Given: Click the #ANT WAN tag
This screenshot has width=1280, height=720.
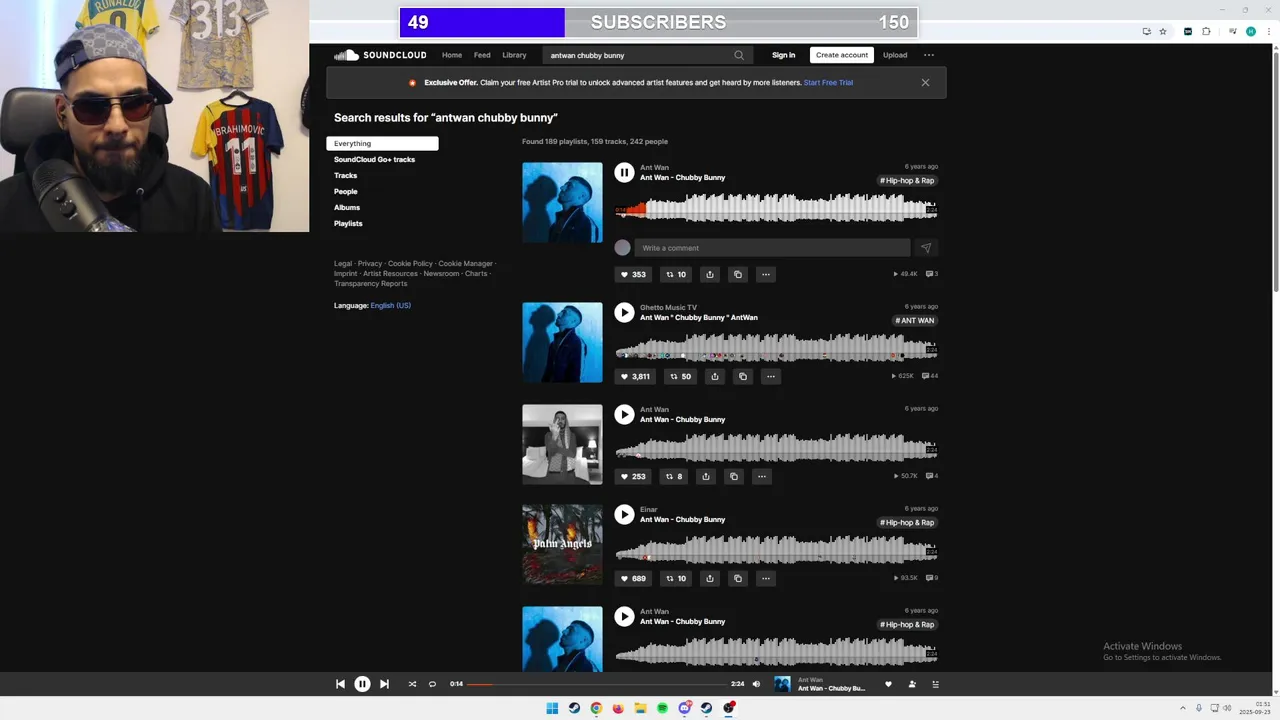Looking at the screenshot, I should pyautogui.click(x=915, y=320).
